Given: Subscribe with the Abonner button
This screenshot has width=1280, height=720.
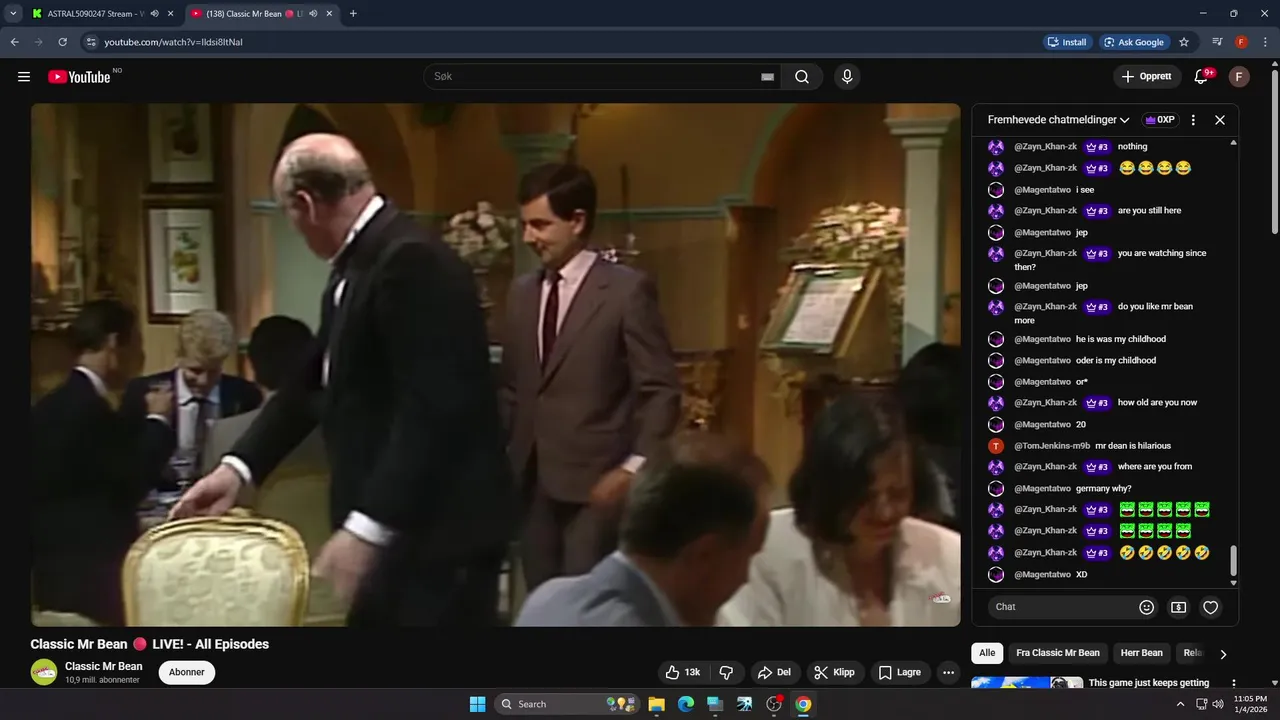Looking at the screenshot, I should (x=187, y=672).
